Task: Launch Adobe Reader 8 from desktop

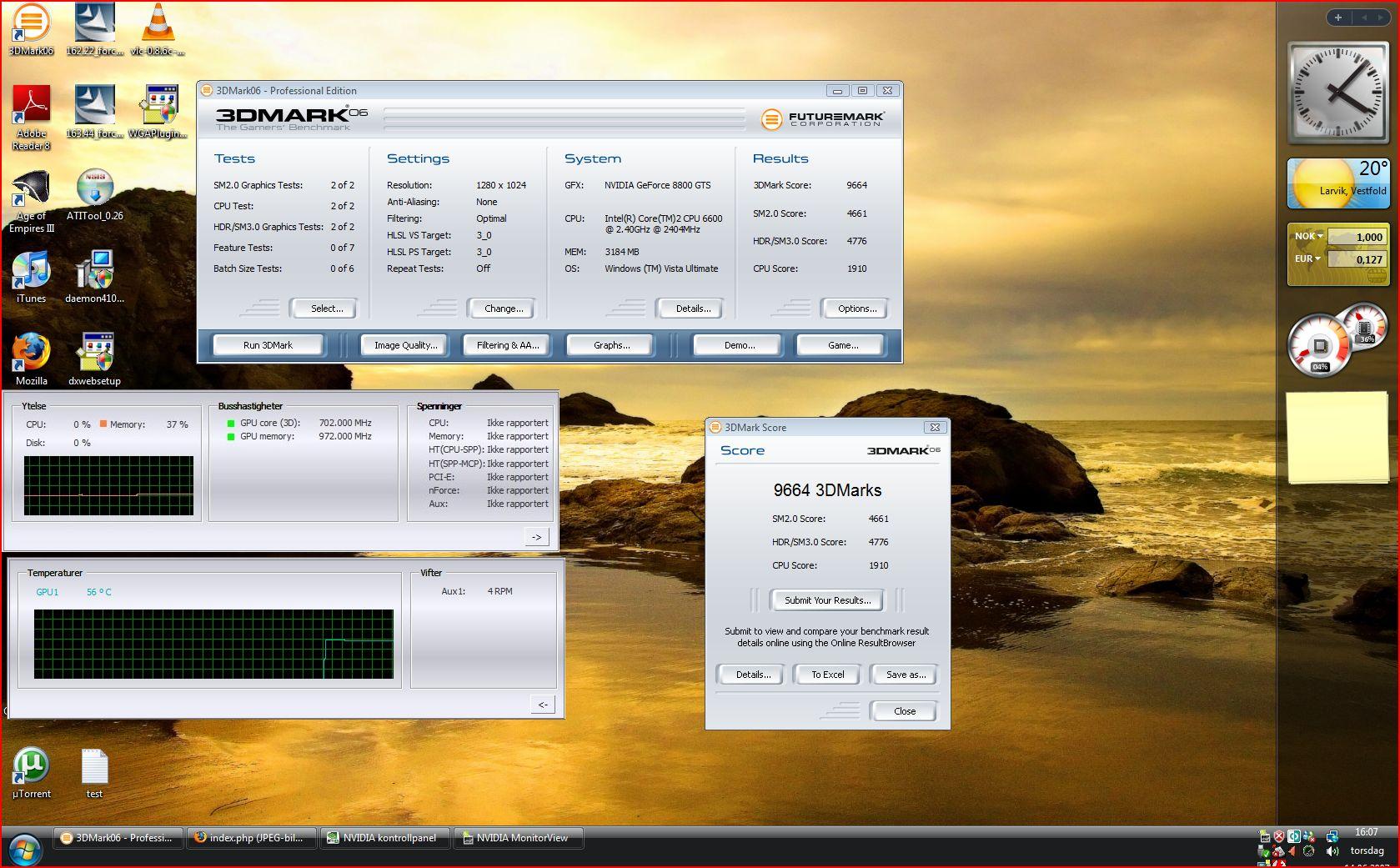Action: tap(32, 118)
